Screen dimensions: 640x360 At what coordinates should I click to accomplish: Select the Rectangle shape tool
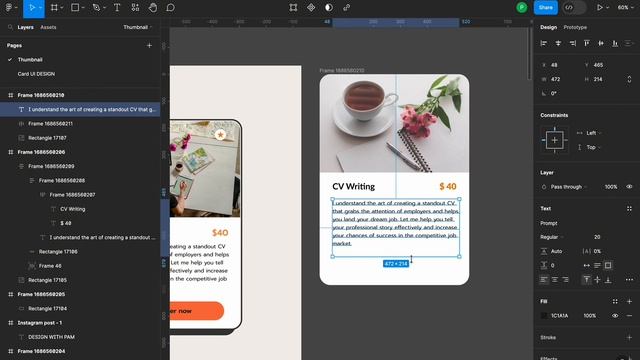click(x=75, y=7)
